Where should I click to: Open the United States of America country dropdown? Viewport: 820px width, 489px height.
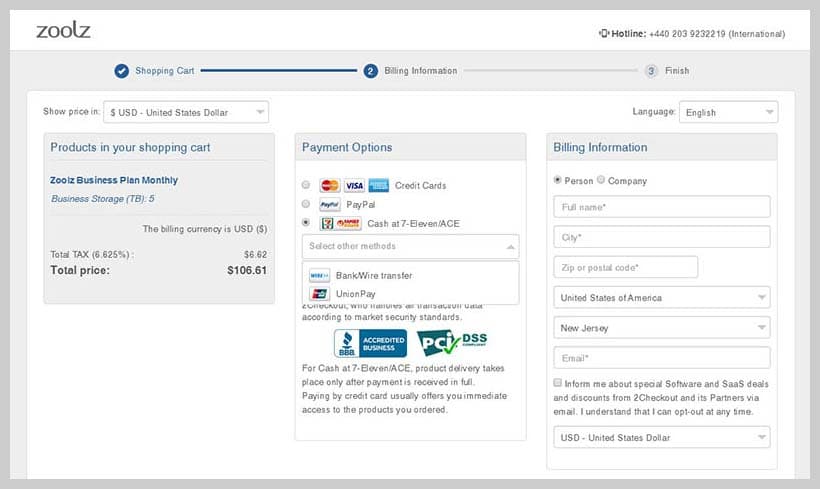pyautogui.click(x=662, y=298)
